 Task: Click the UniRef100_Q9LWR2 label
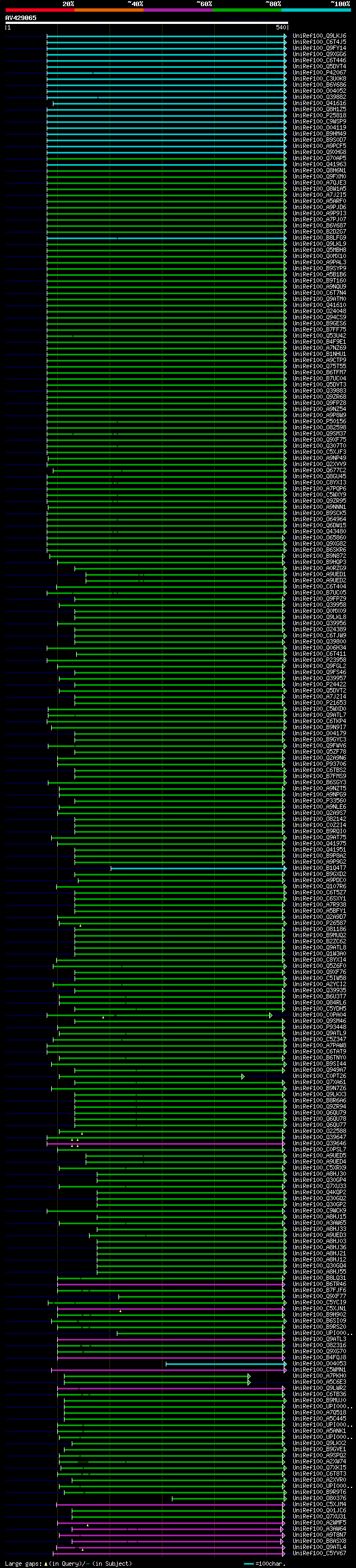coord(319,1388)
